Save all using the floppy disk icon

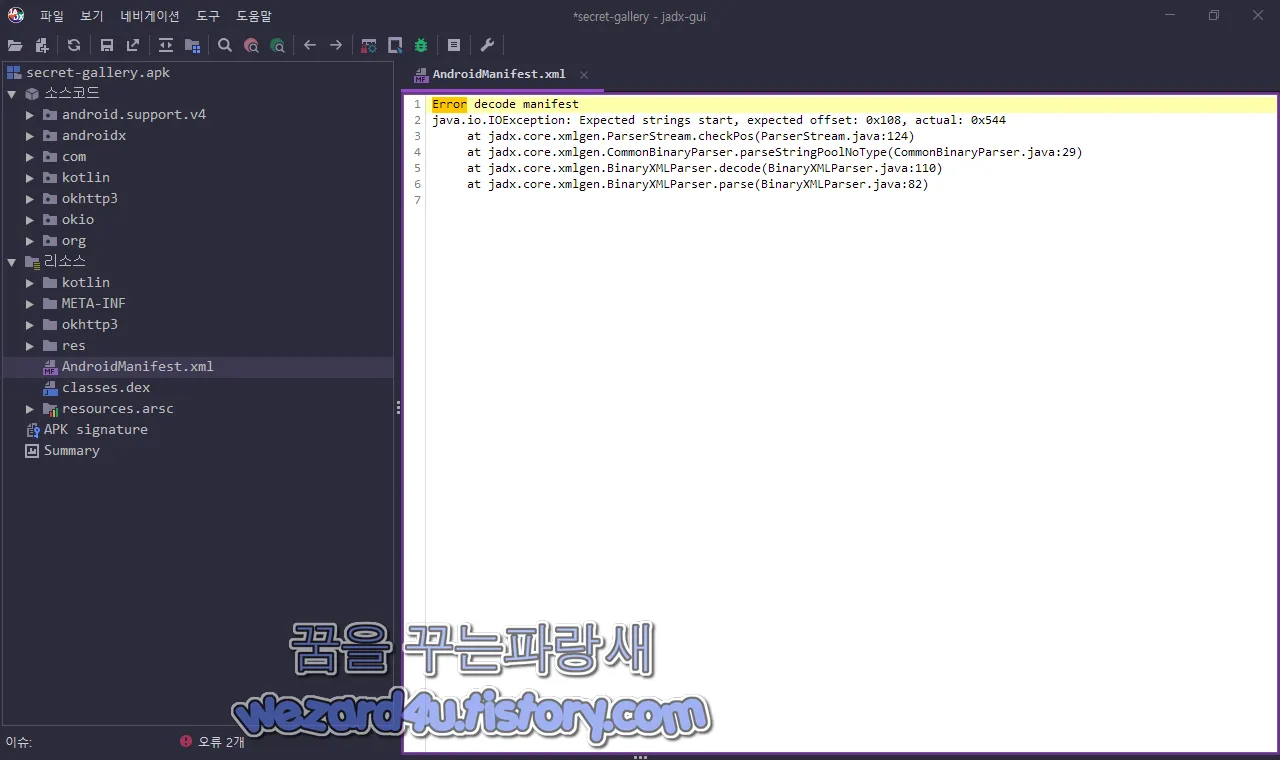pos(107,45)
